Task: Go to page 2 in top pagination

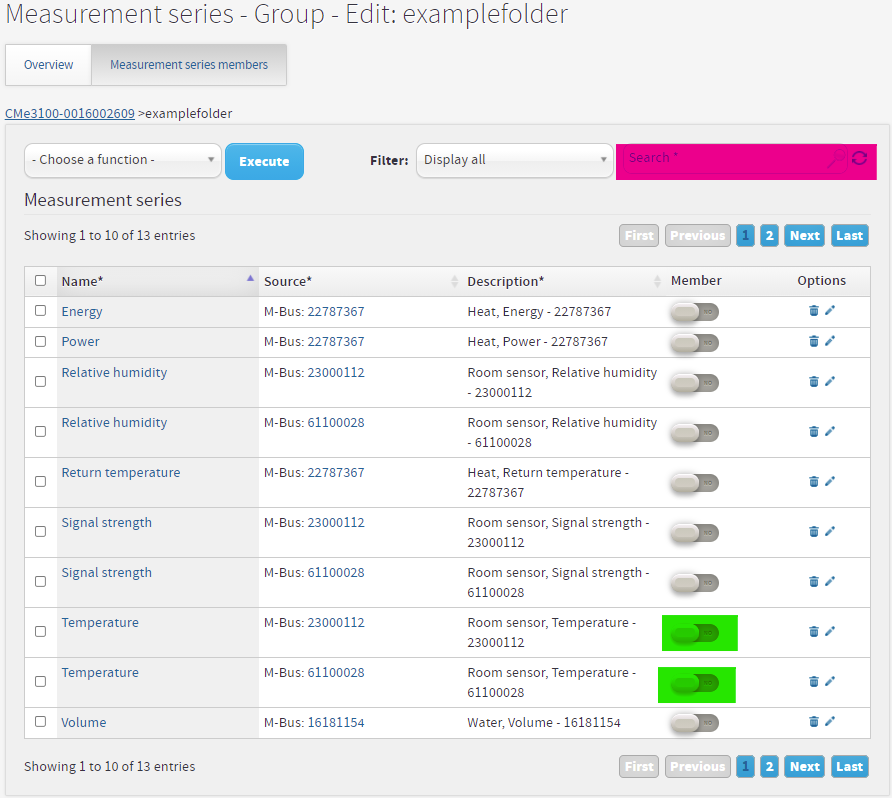Action: coord(769,235)
